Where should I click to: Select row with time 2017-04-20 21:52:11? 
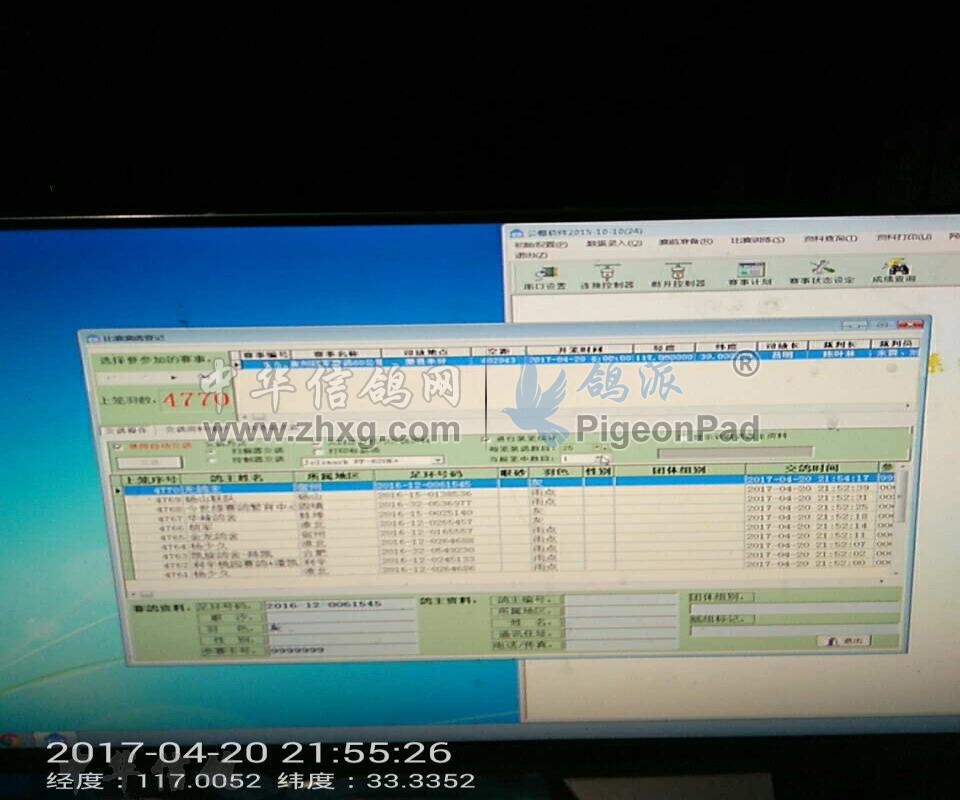pos(509,541)
